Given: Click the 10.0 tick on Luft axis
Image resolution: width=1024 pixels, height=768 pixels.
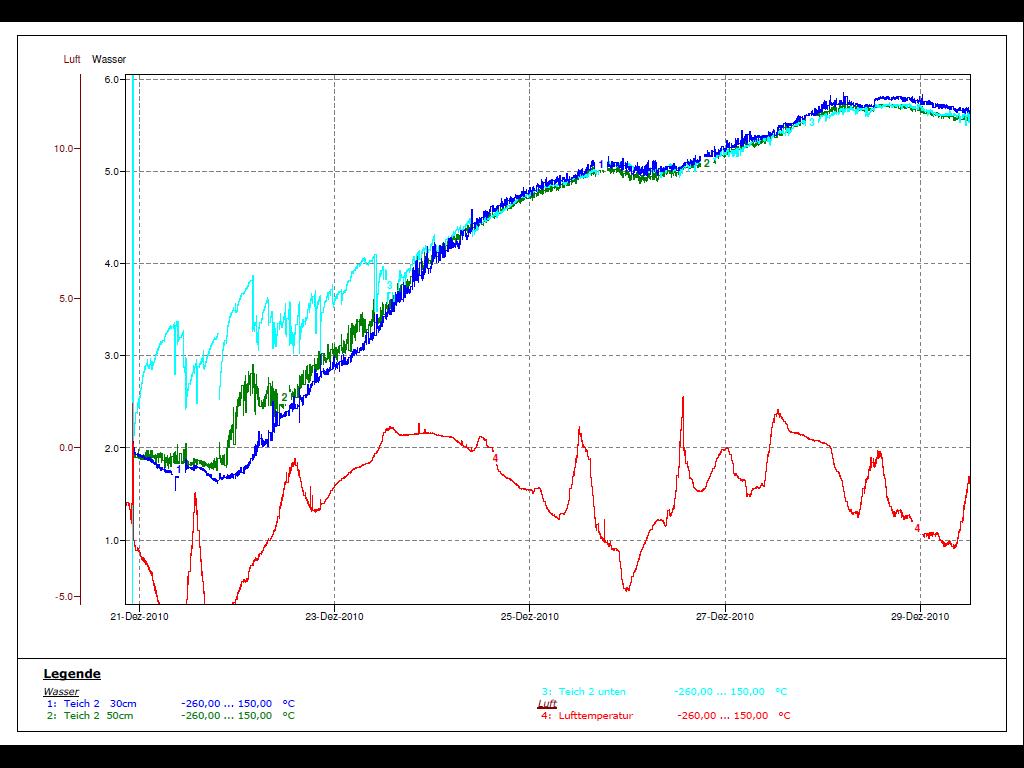Looking at the screenshot, I should [65, 148].
